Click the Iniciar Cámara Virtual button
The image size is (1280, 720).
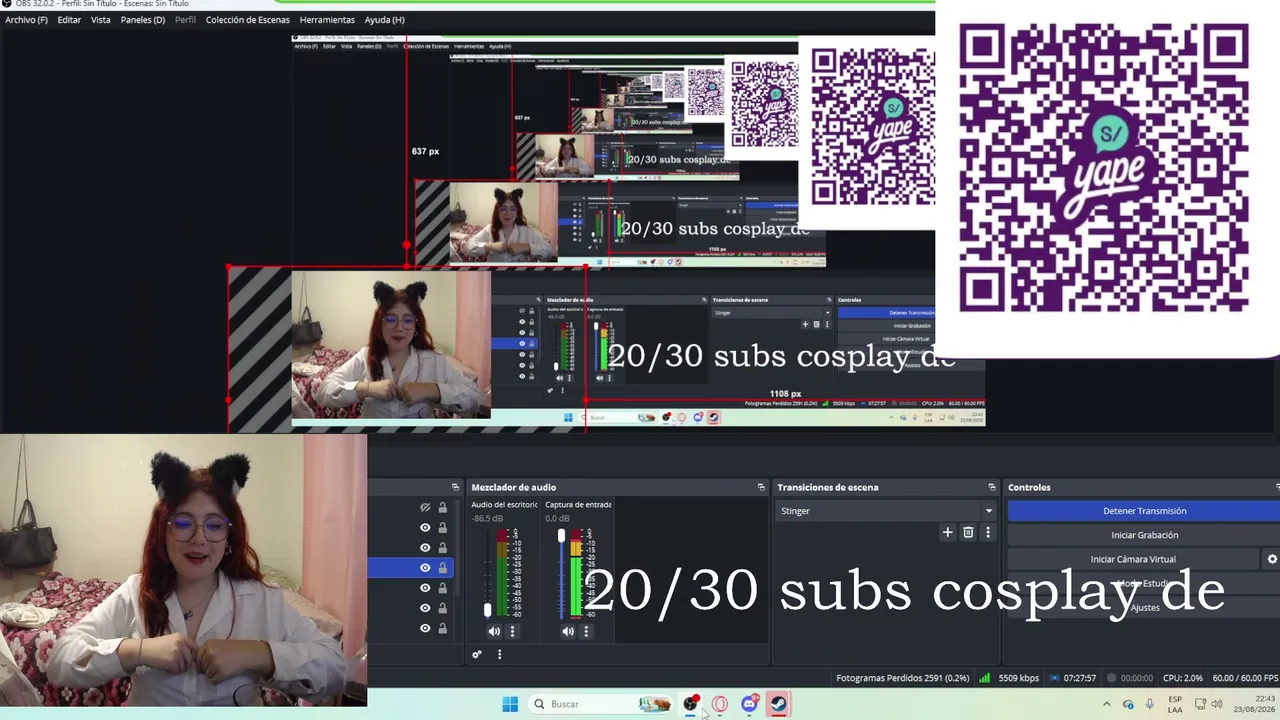pyautogui.click(x=1133, y=559)
